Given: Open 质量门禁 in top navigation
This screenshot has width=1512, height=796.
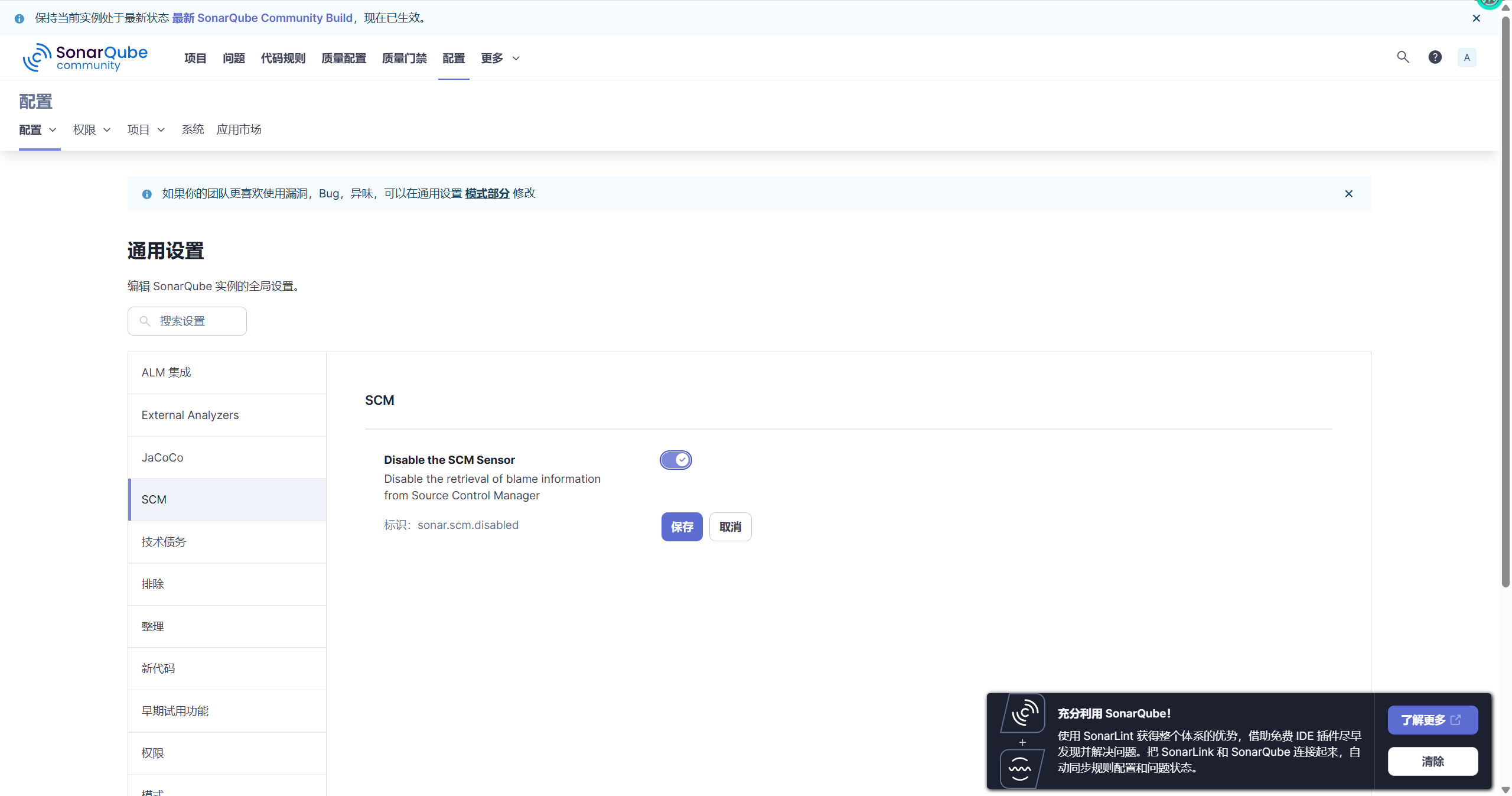Looking at the screenshot, I should pos(404,58).
